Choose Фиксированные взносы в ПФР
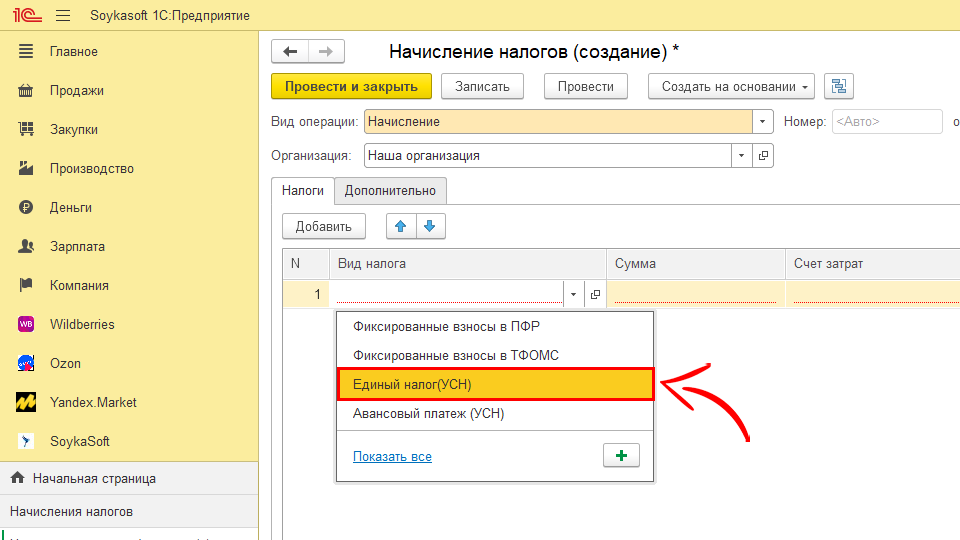 (x=495, y=326)
